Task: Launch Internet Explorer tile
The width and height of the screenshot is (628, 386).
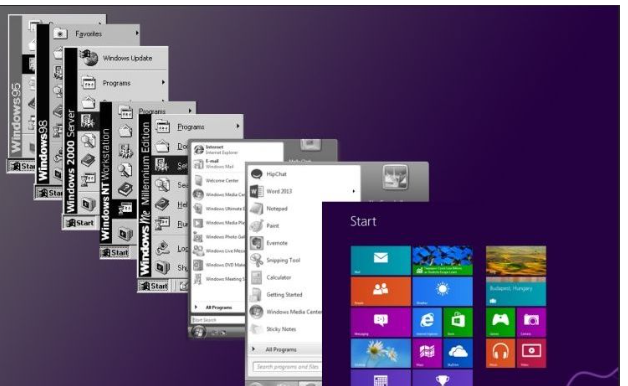Action: pyautogui.click(x=427, y=322)
